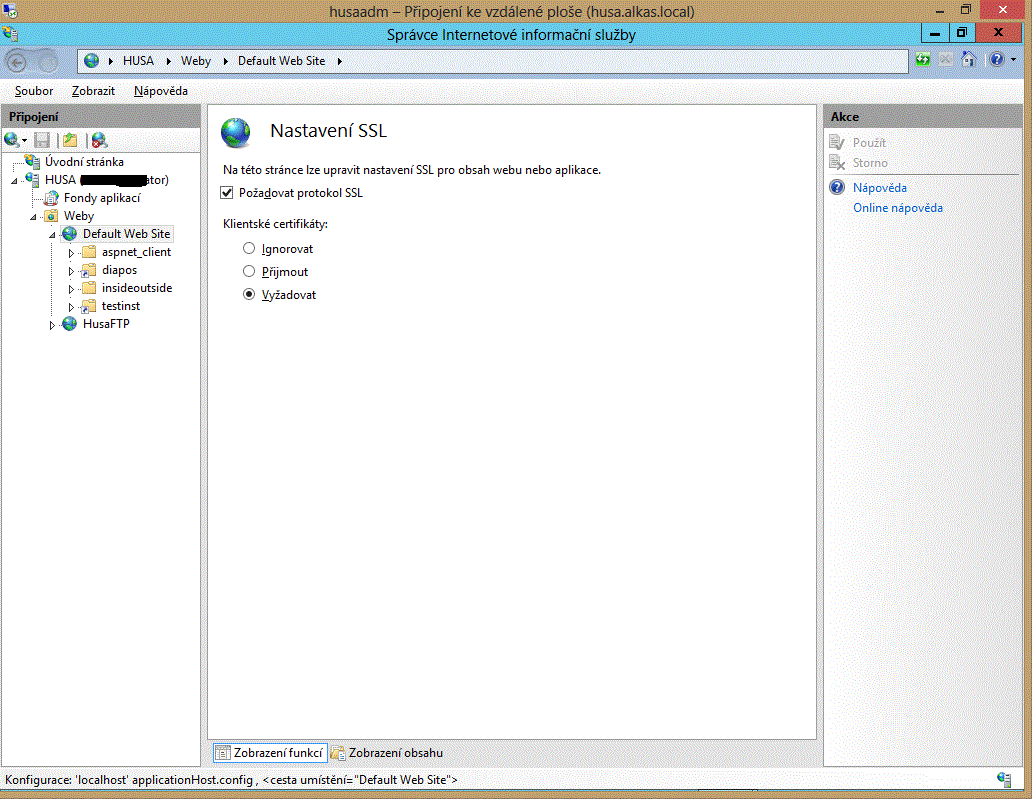The image size is (1032, 799).
Task: Open the Online nápověda link
Action: pos(897,208)
